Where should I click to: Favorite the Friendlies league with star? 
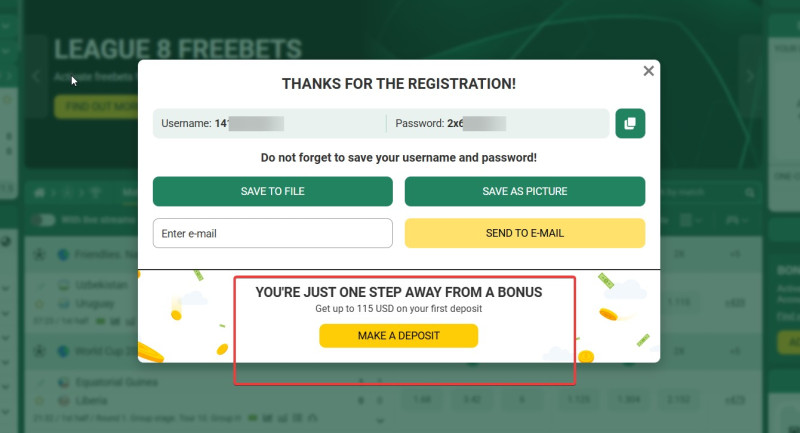click(40, 254)
